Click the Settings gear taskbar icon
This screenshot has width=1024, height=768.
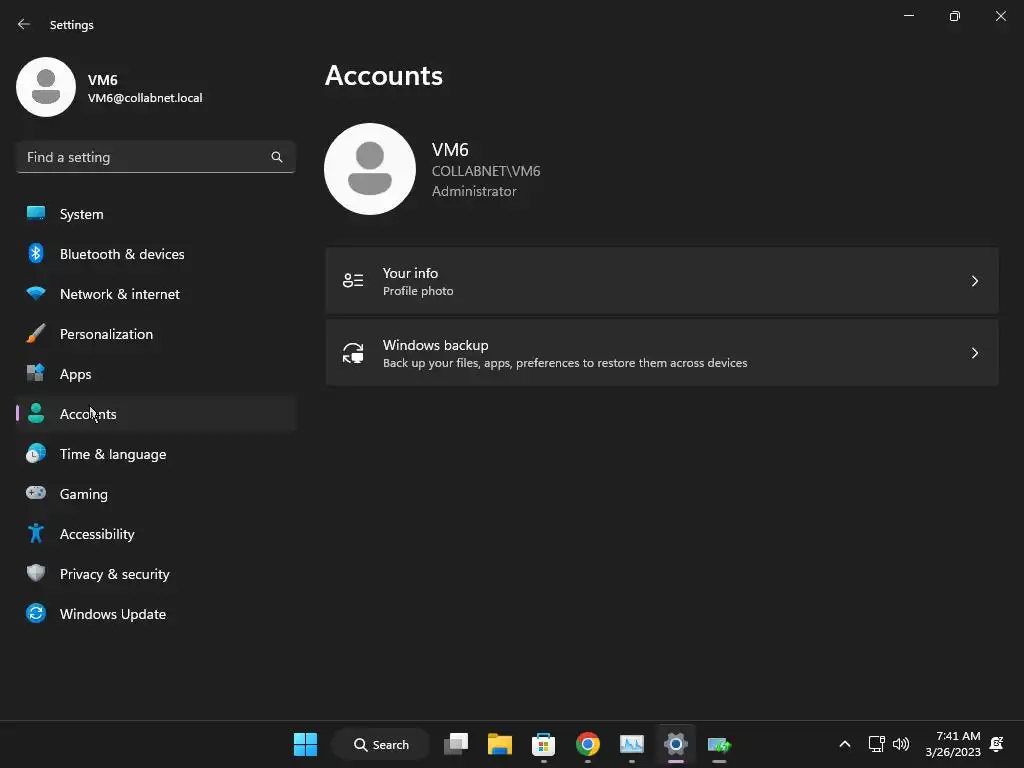click(x=675, y=744)
